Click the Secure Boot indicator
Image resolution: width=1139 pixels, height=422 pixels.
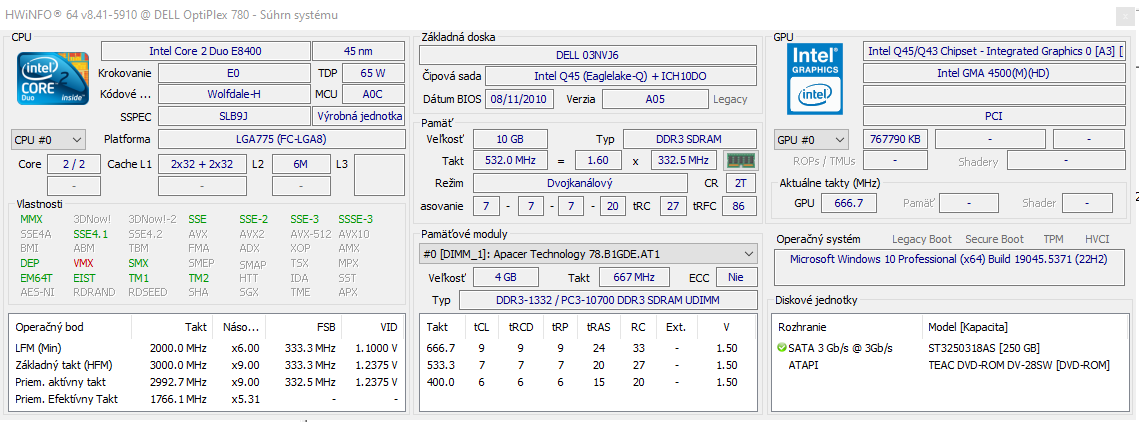(x=994, y=239)
